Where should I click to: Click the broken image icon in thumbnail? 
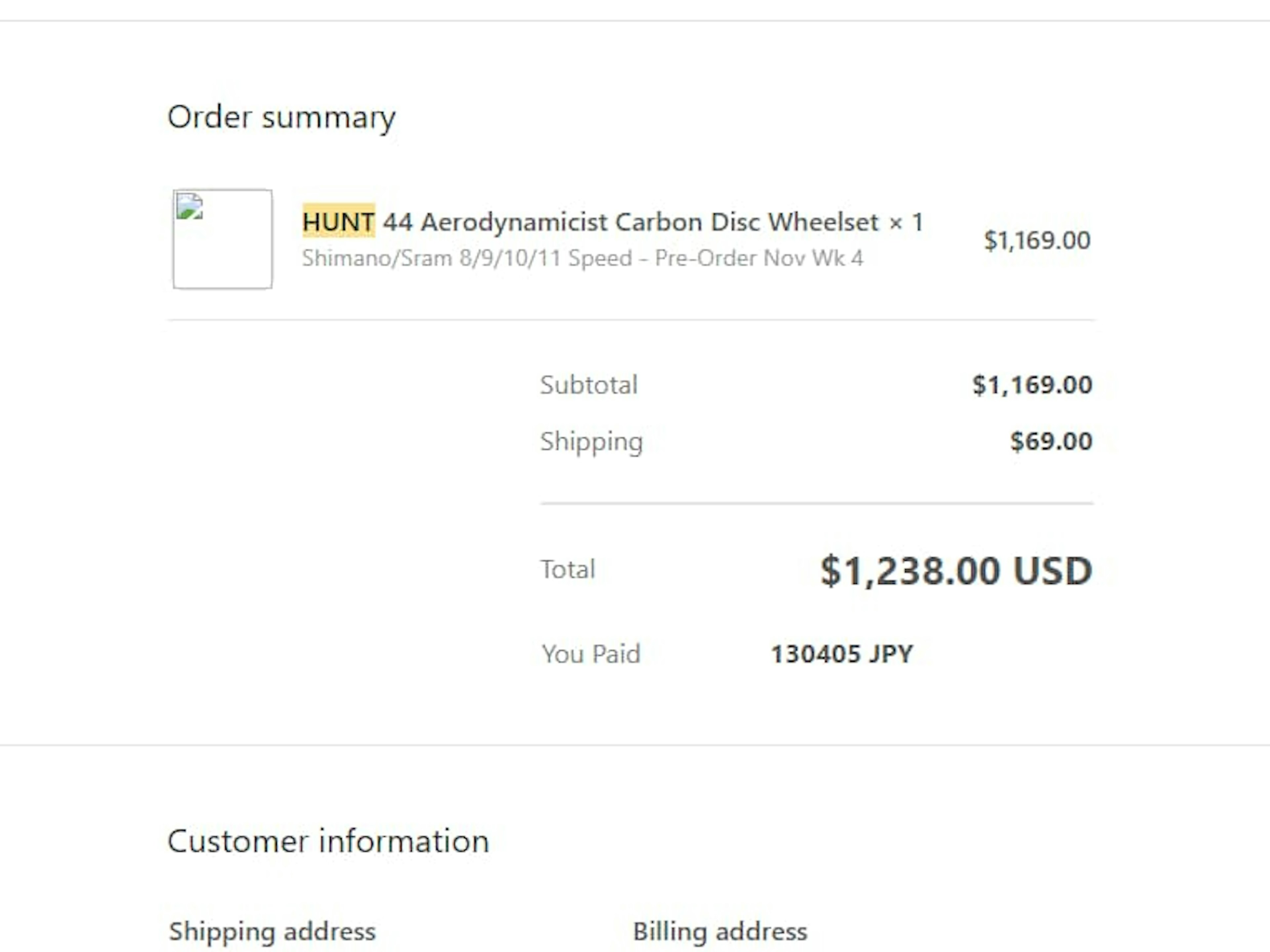pyautogui.click(x=190, y=207)
